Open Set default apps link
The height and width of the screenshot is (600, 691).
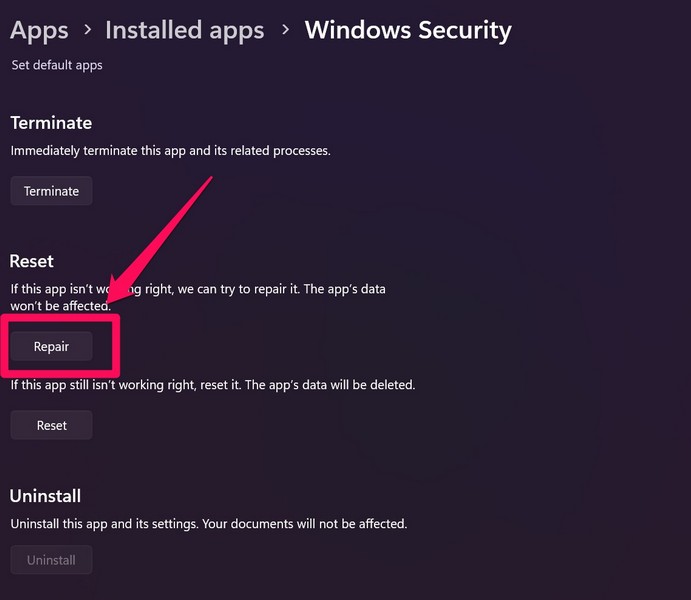tap(57, 65)
